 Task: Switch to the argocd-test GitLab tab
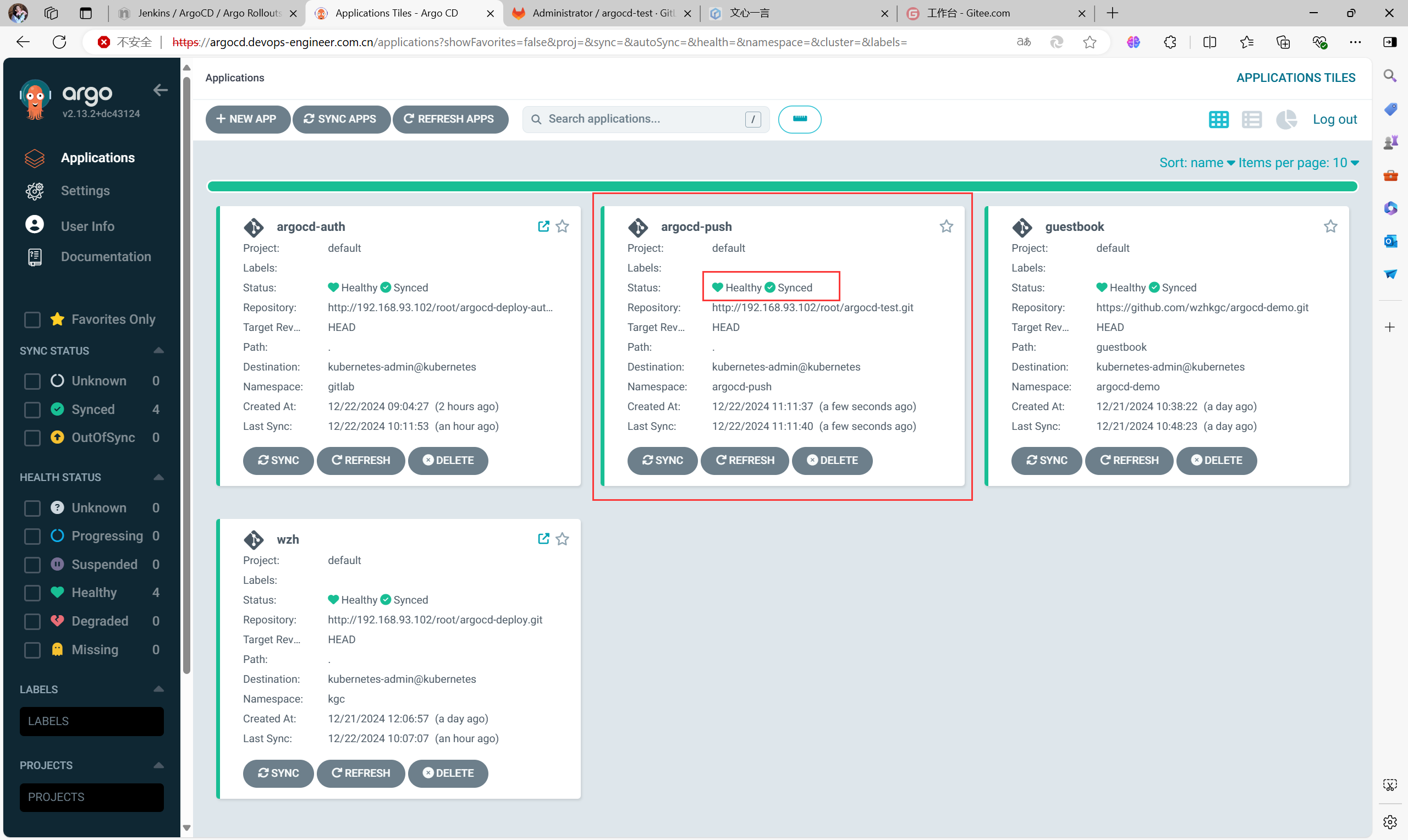coord(602,13)
